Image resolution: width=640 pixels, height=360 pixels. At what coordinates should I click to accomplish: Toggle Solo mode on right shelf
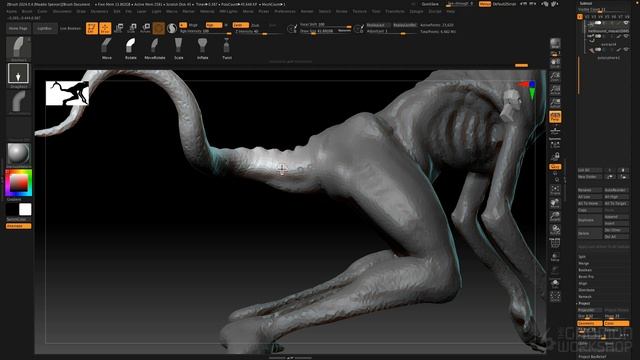555,284
